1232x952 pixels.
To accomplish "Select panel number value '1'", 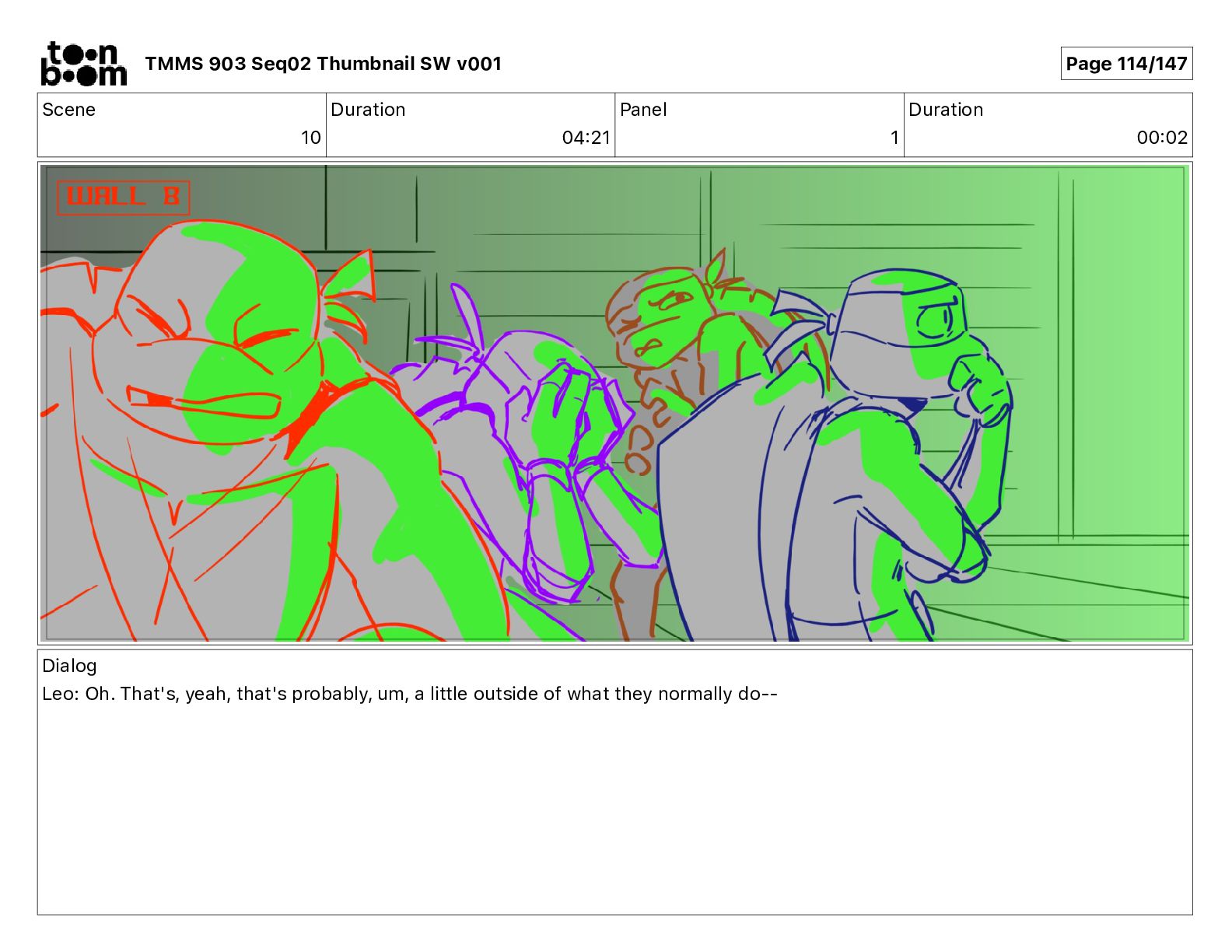I will click(894, 138).
